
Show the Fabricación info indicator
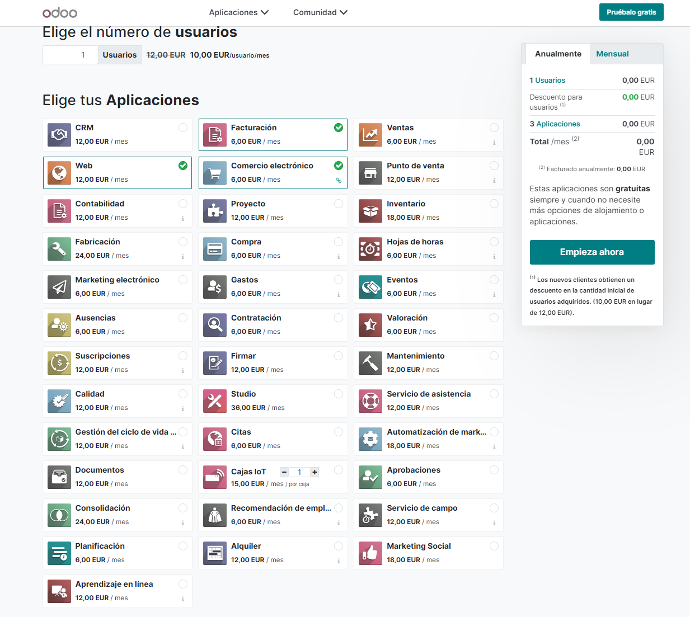[x=183, y=257]
